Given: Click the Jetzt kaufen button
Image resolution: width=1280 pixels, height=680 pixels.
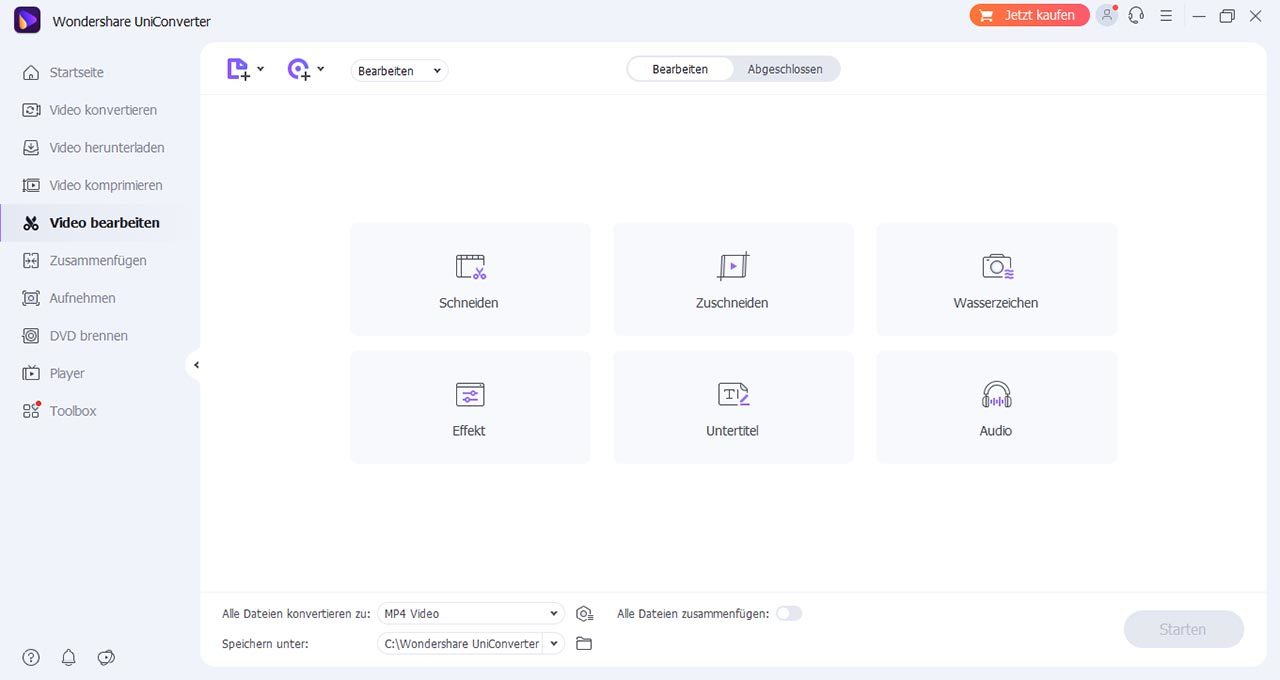Looking at the screenshot, I should click(1029, 15).
